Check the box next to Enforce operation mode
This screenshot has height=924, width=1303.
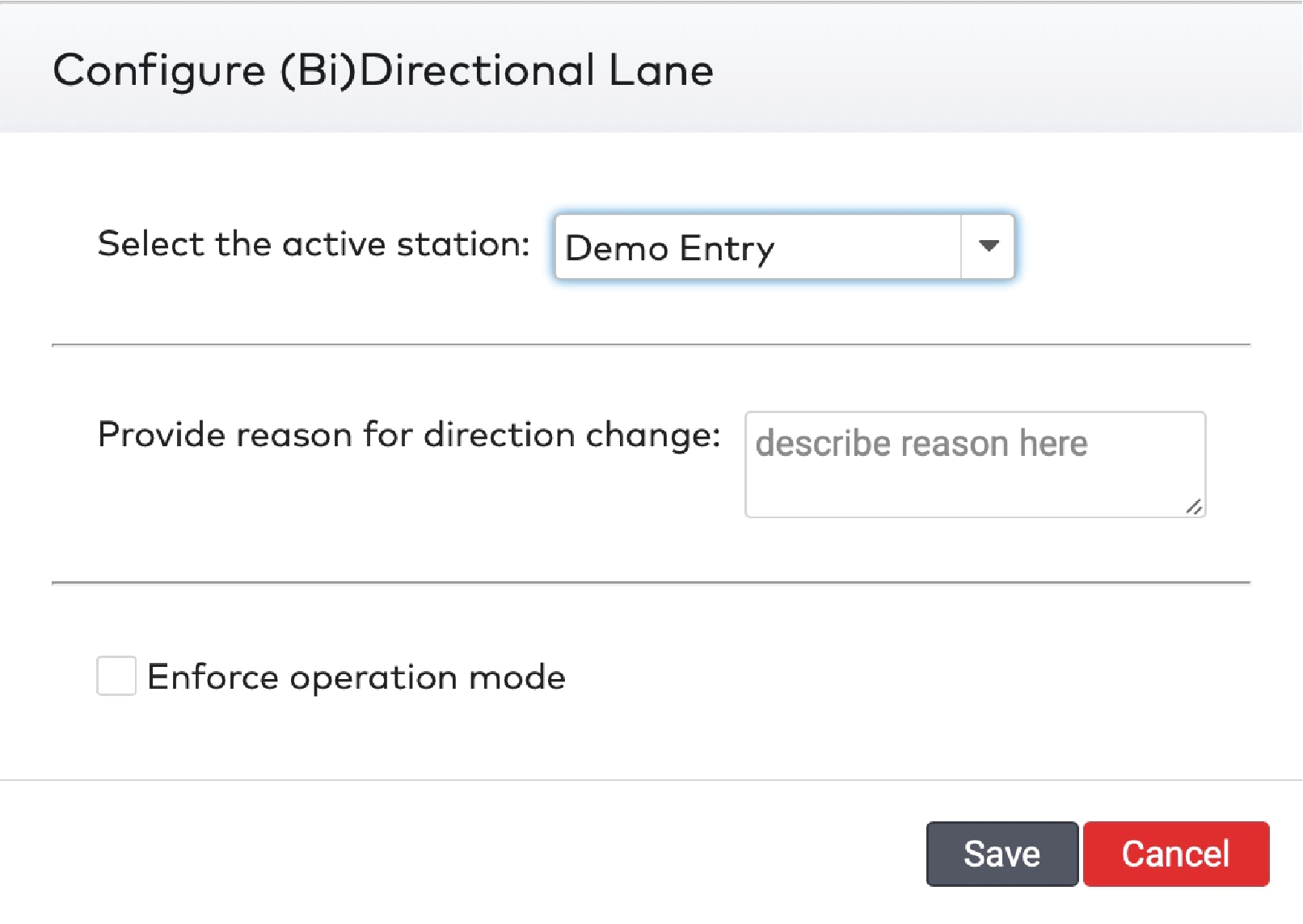(x=116, y=677)
